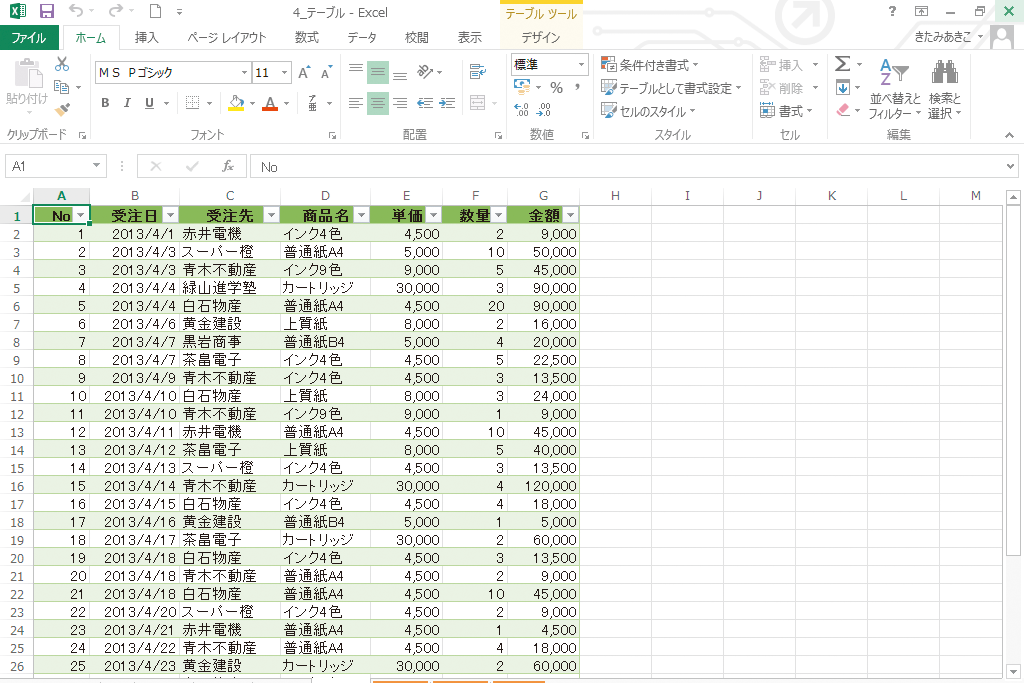1024x683 pixels.
Task: Switch to the 挿入 ribbon tab
Action: [146, 38]
